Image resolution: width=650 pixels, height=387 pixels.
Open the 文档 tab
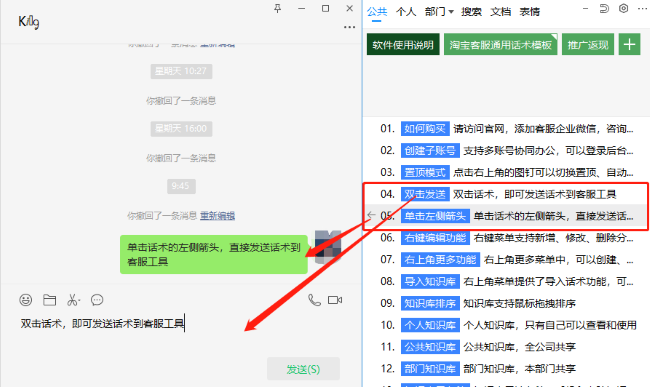pos(500,12)
